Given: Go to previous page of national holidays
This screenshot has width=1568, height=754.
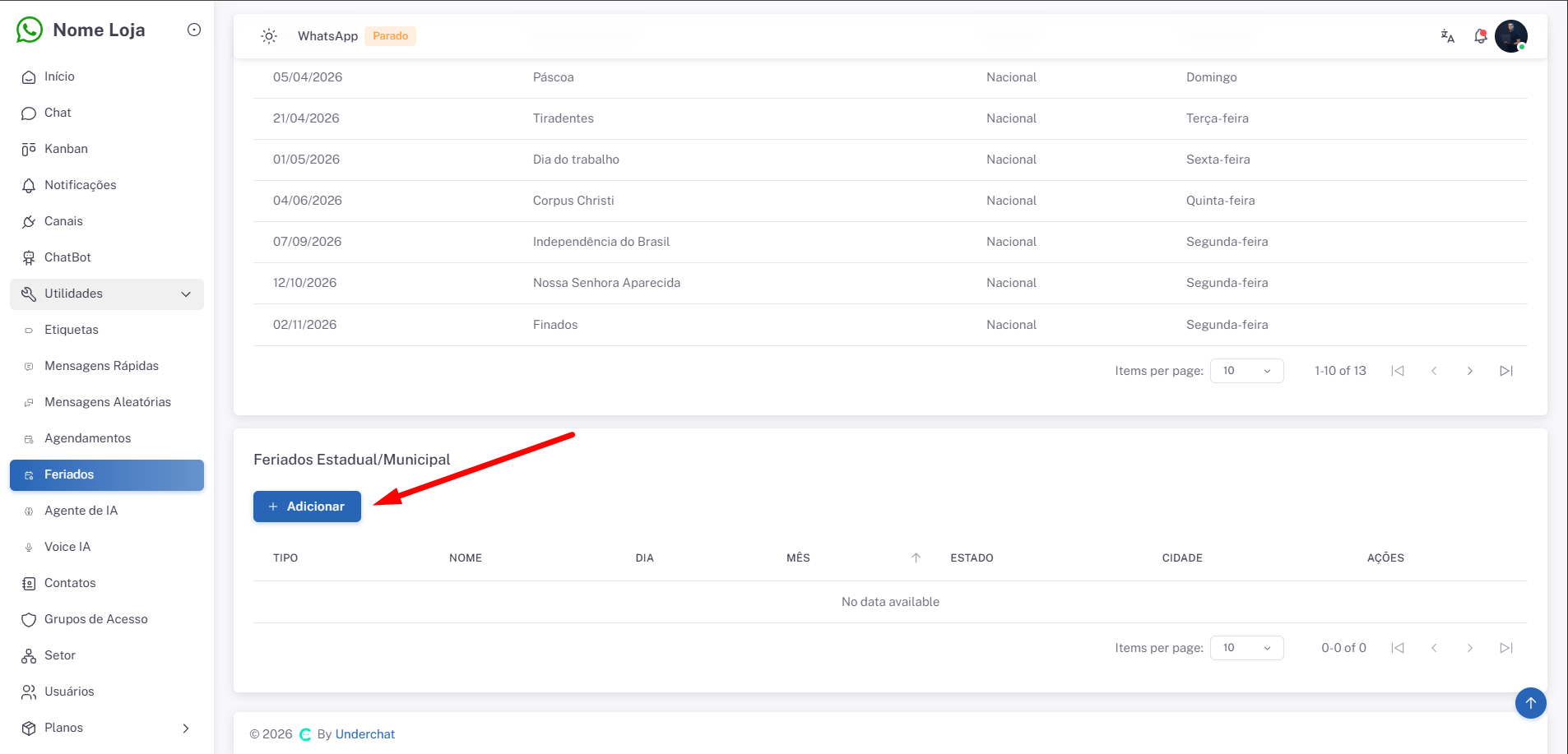Looking at the screenshot, I should (1434, 371).
